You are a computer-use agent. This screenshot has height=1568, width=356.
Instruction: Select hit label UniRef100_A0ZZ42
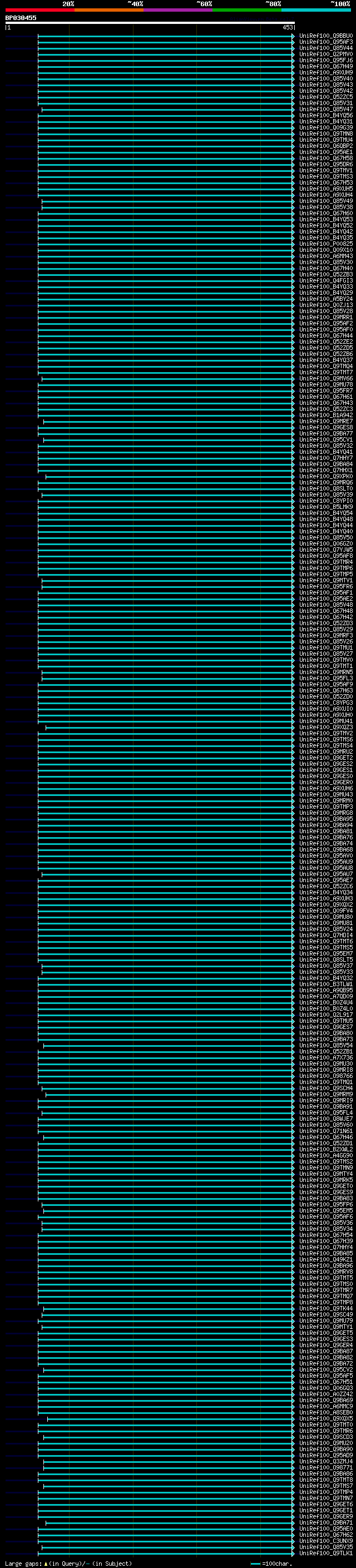(x=326, y=1394)
